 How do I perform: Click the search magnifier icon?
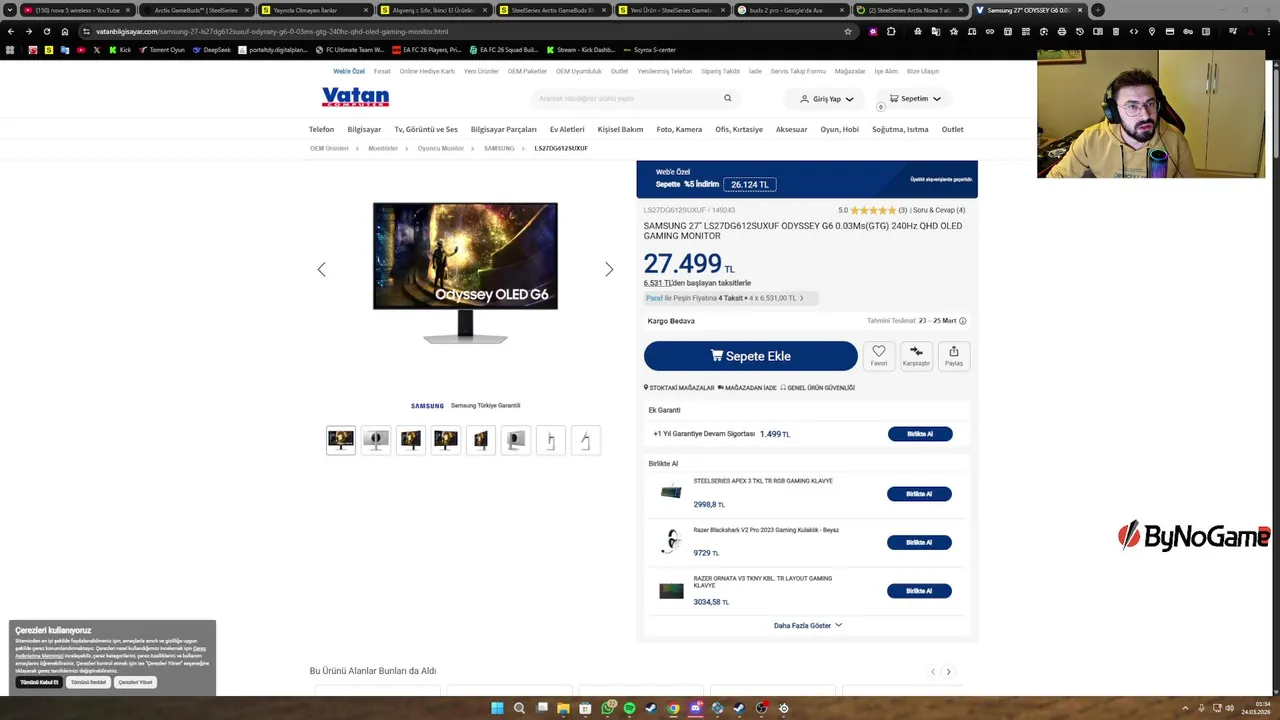coord(727,98)
